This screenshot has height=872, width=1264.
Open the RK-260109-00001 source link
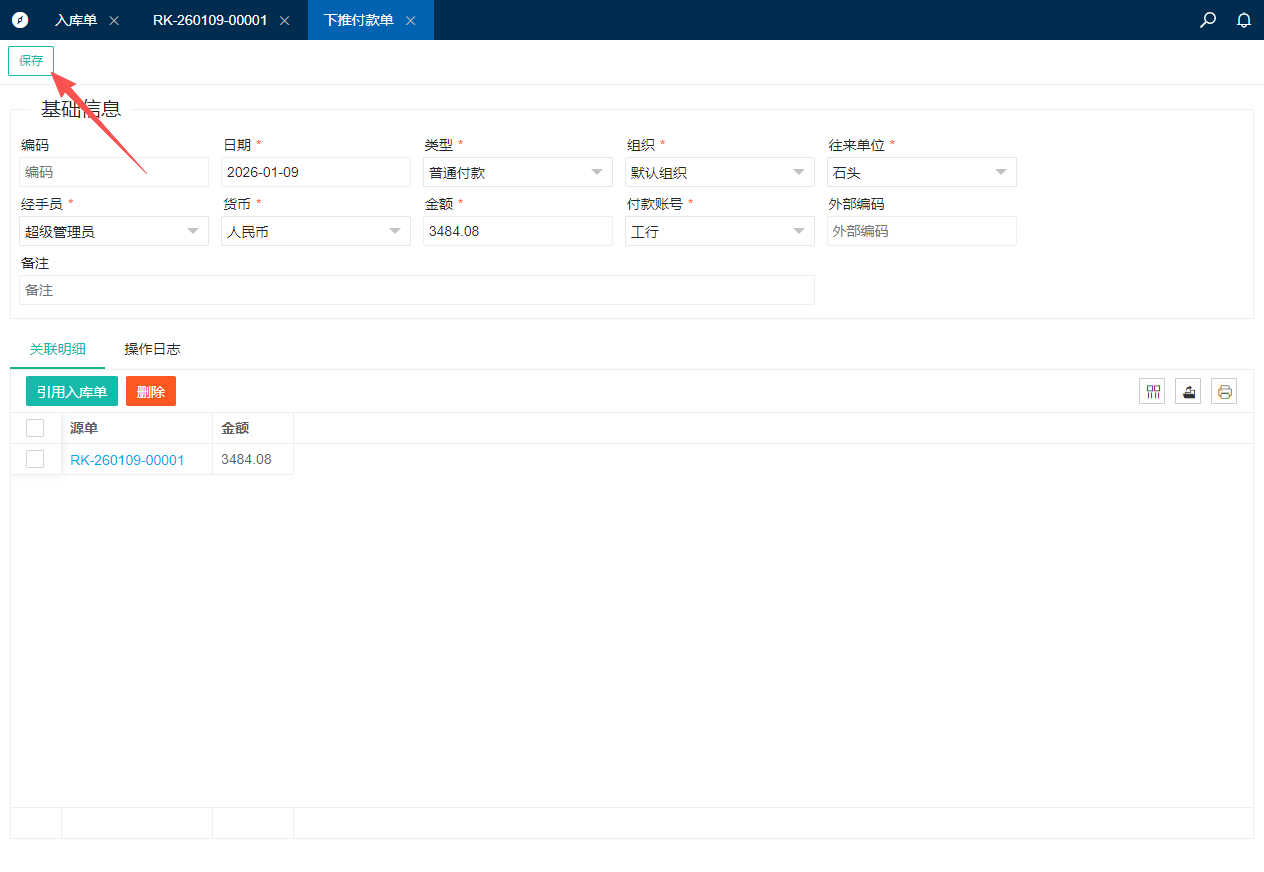[127, 460]
